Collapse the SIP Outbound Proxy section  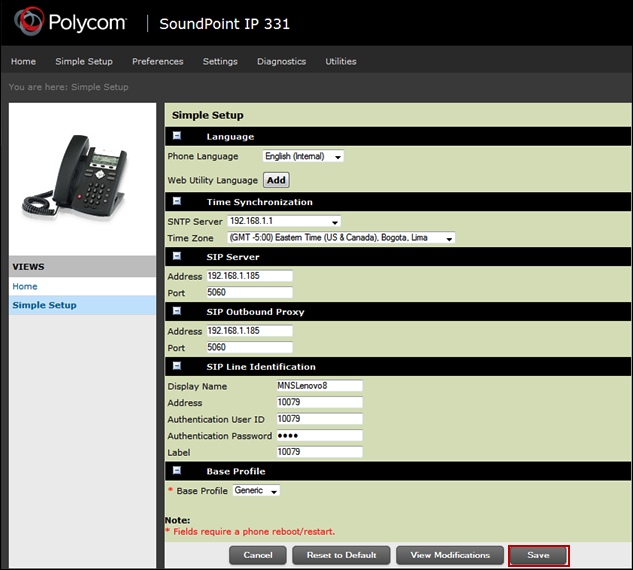click(x=177, y=312)
